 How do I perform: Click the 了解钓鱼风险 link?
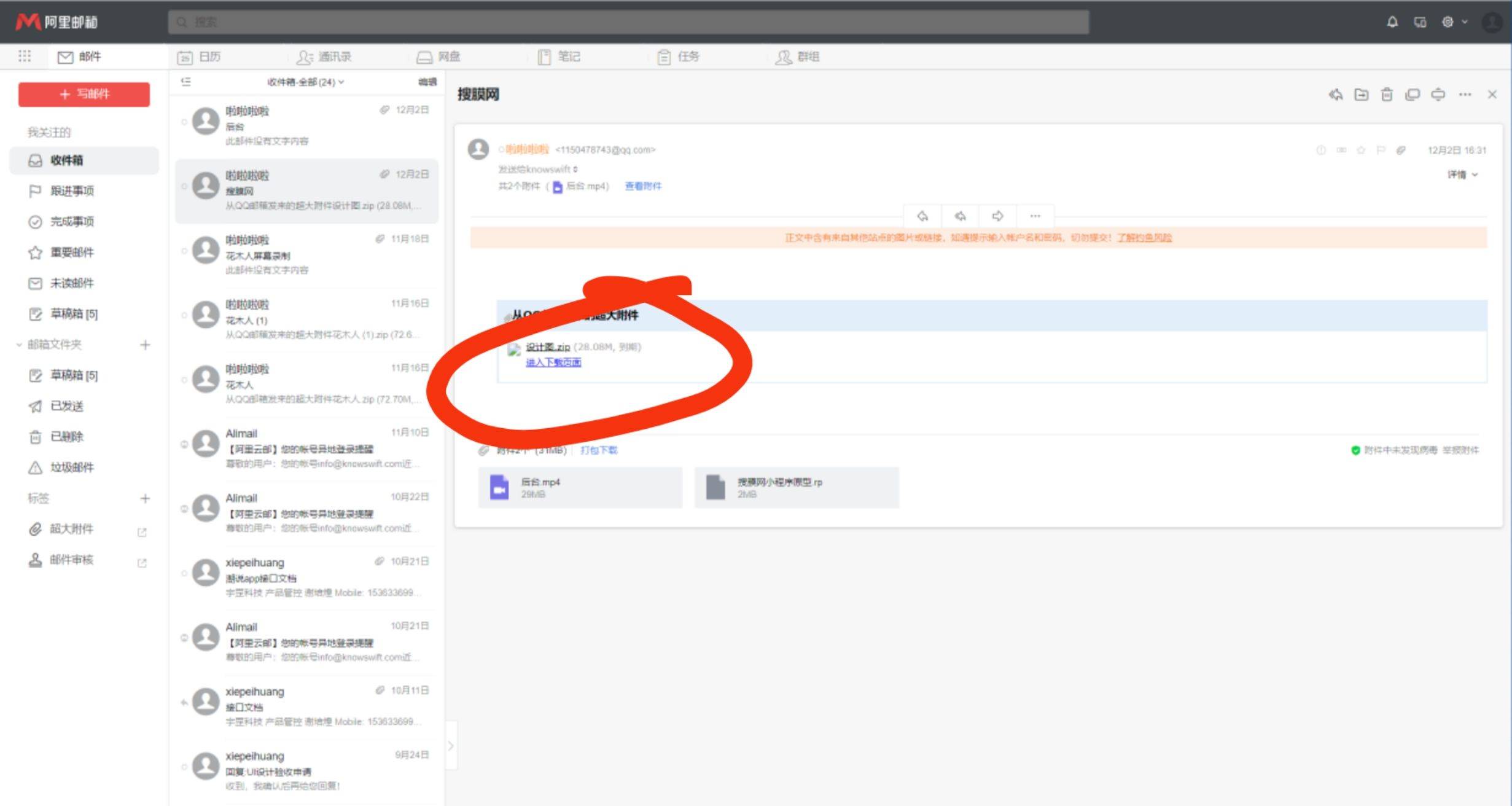1144,238
